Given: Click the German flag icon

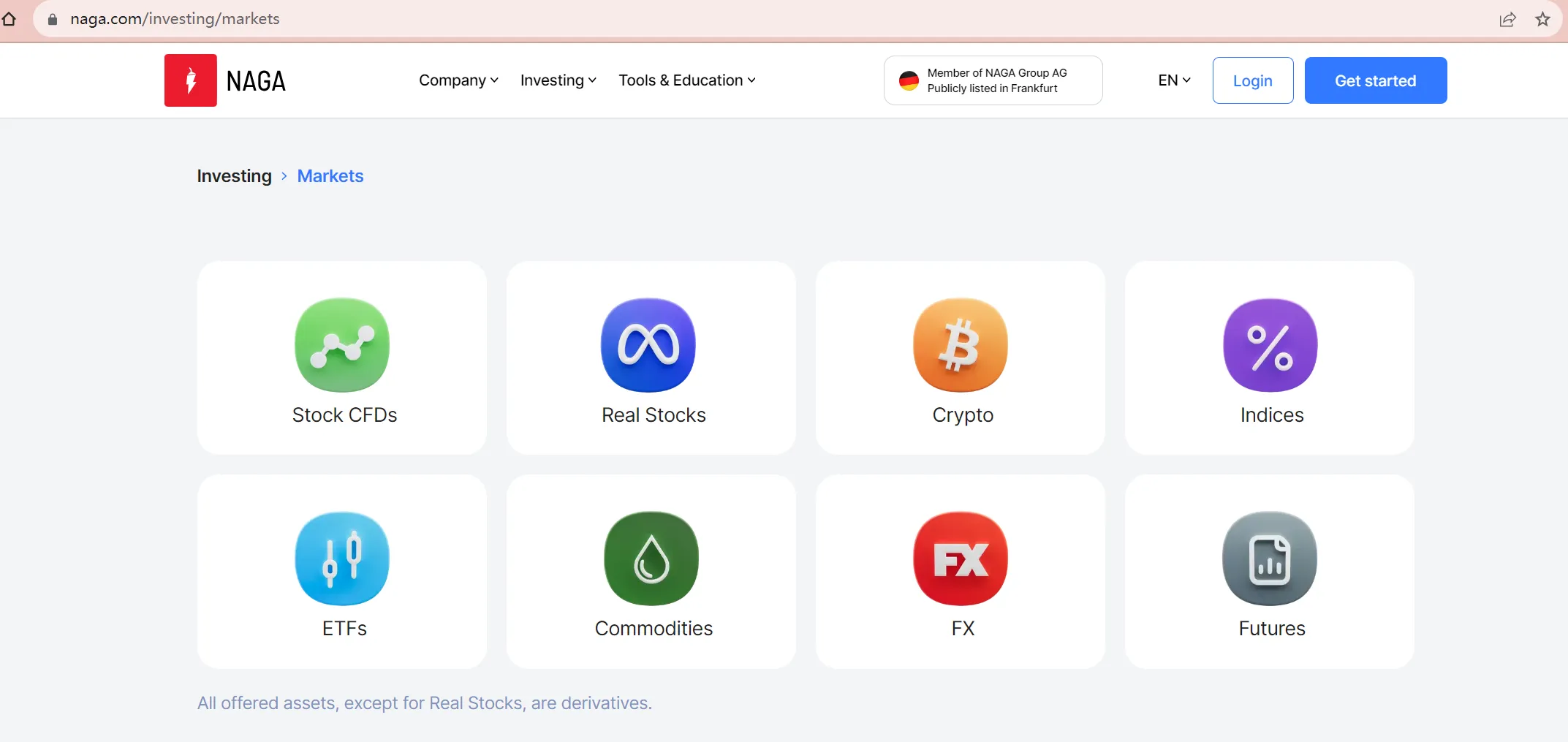Looking at the screenshot, I should [909, 80].
